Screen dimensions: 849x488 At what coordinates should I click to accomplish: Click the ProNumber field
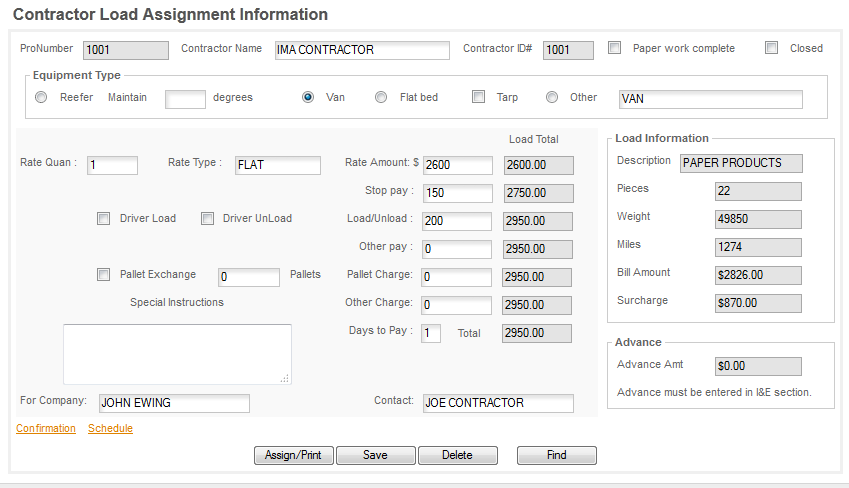point(126,50)
